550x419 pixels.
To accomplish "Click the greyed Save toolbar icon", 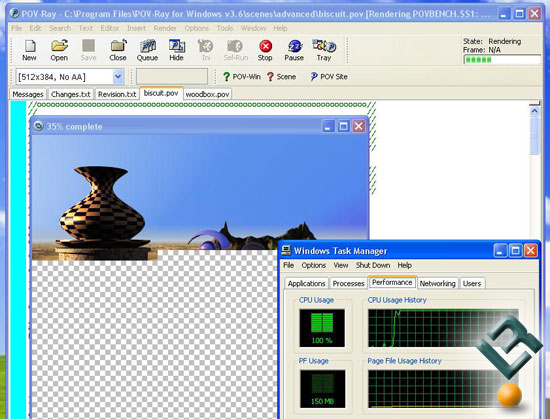I will 88,50.
